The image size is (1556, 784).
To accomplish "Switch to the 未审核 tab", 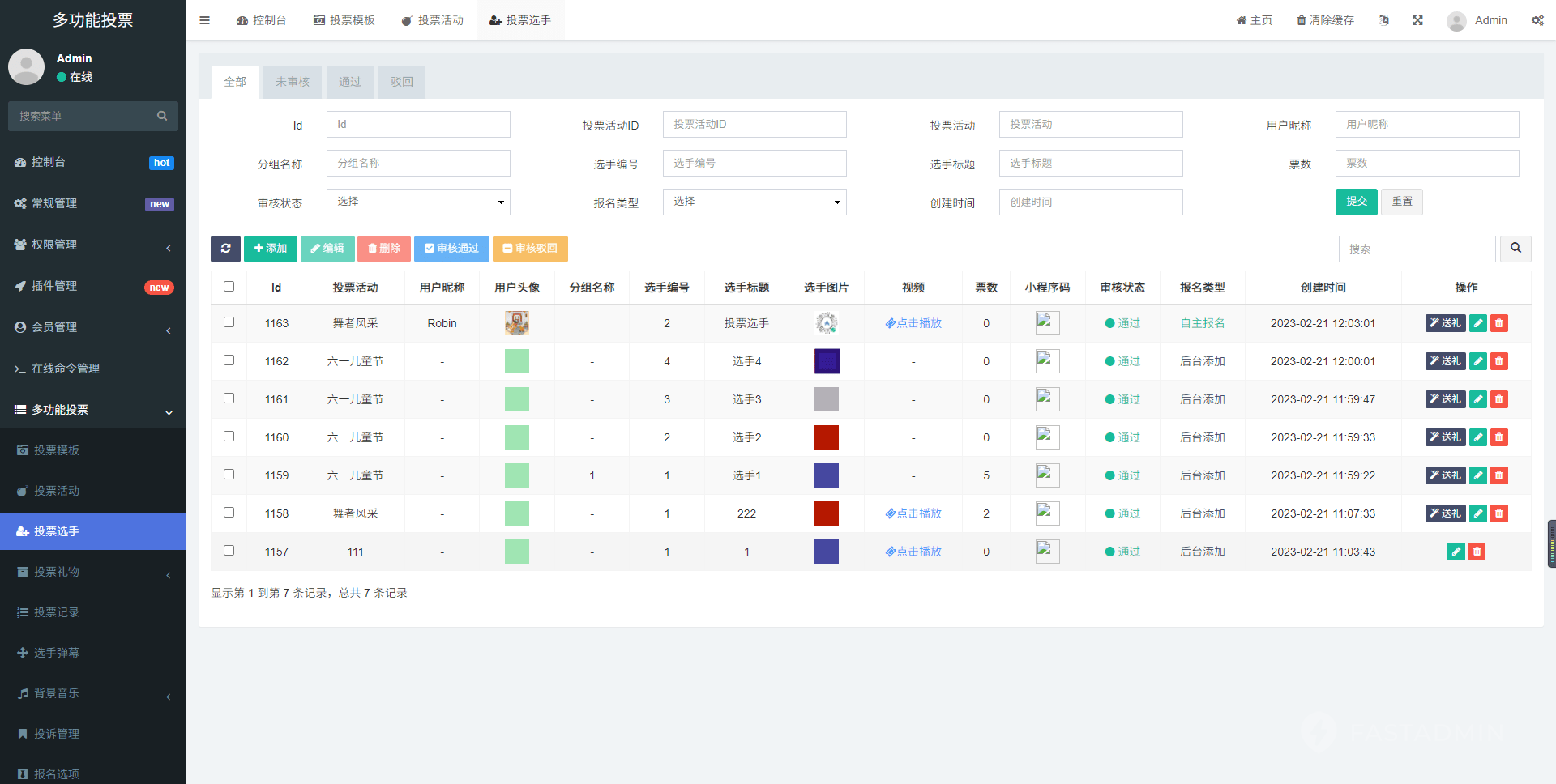I will pos(293,82).
